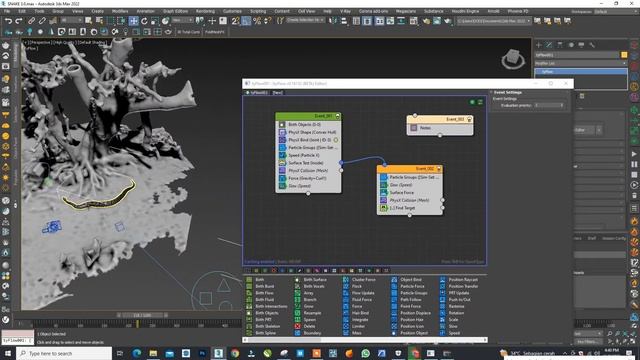Open the Animation menu
The image size is (640, 360).
click(x=145, y=11)
